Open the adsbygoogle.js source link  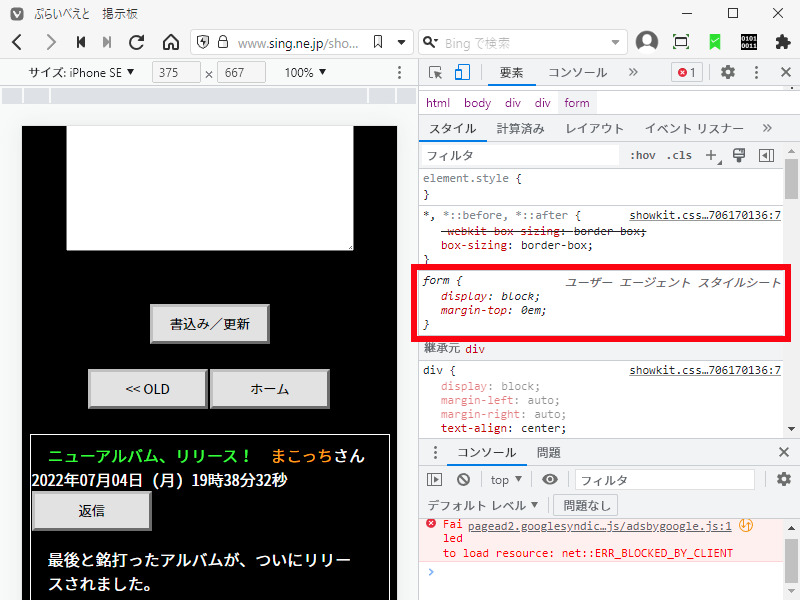tap(599, 526)
